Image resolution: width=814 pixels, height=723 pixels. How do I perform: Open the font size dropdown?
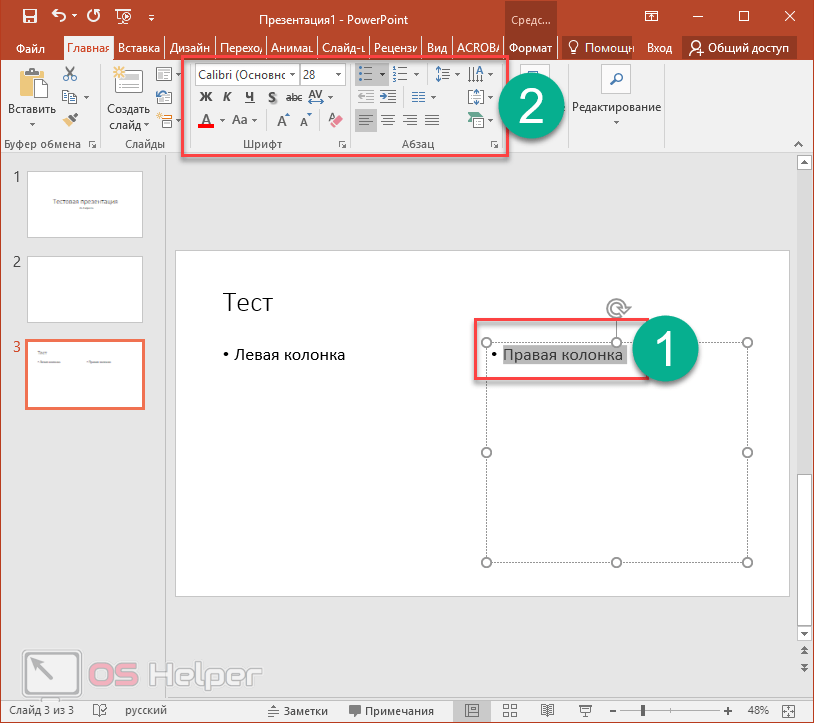click(x=338, y=74)
